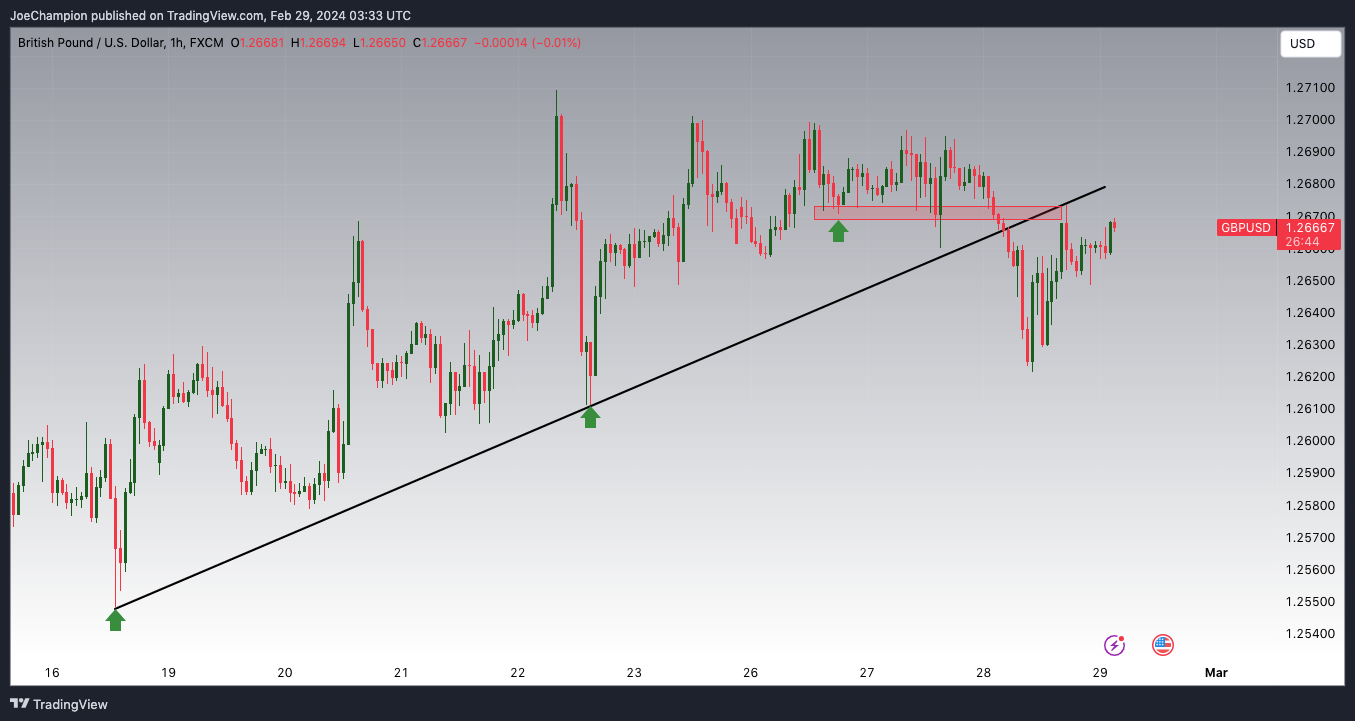This screenshot has height=721, width=1355.
Task: Click date label 21 on time axis
Action: (x=401, y=673)
